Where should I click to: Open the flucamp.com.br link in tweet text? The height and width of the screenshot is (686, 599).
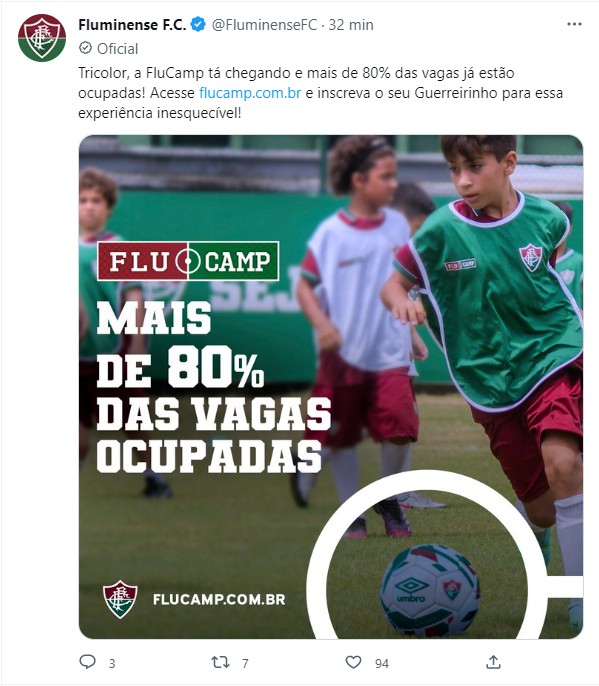(x=250, y=93)
